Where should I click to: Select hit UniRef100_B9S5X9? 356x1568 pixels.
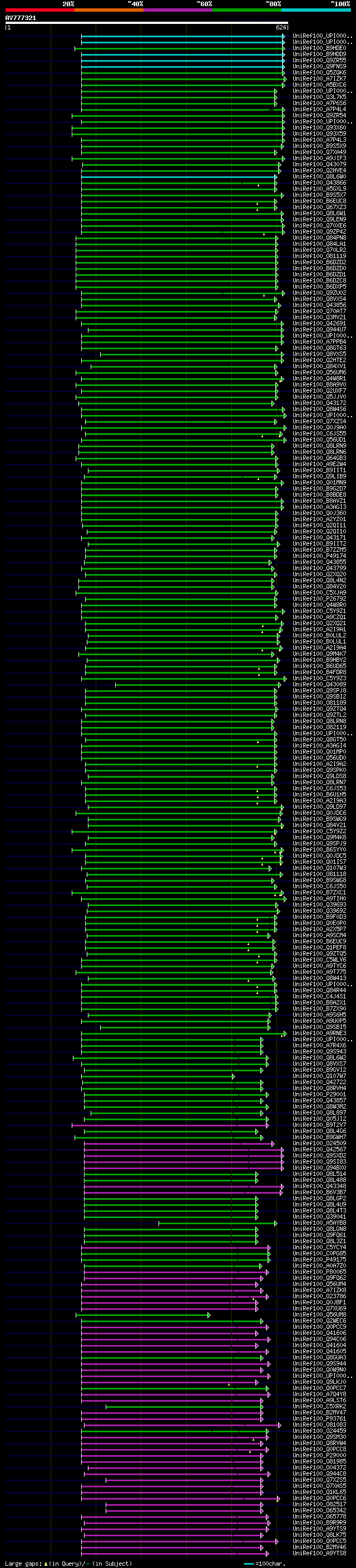coord(319,146)
